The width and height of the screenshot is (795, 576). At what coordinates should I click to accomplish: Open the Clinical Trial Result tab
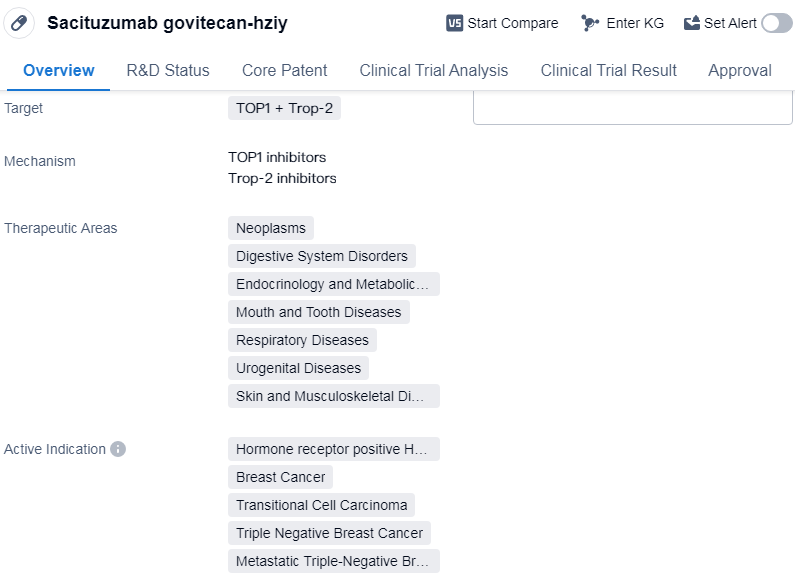608,70
